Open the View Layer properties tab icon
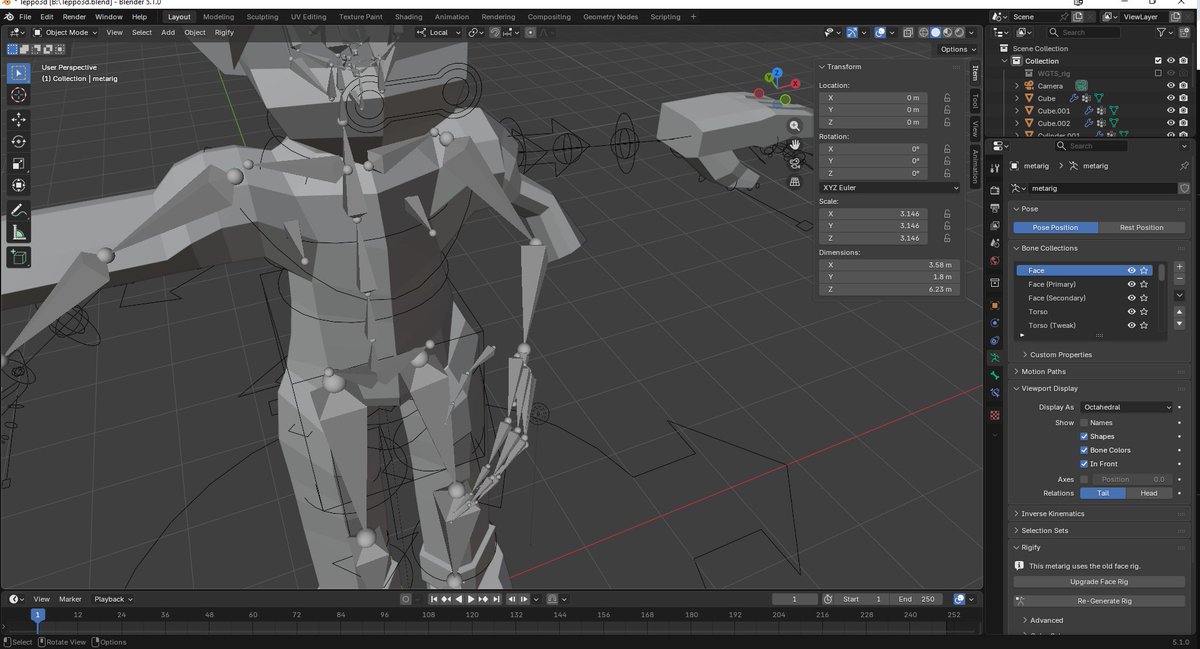Viewport: 1200px width, 649px height. pyautogui.click(x=995, y=225)
